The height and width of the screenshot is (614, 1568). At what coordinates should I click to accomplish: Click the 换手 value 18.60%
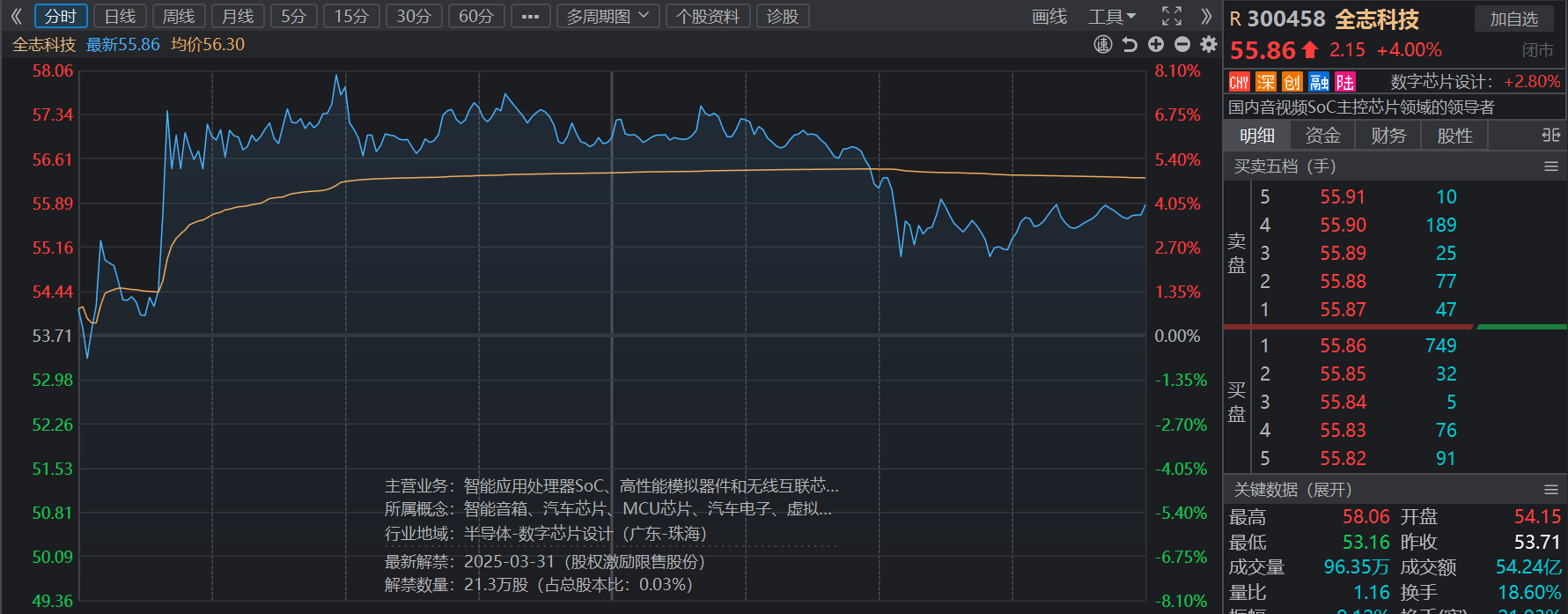(x=1530, y=593)
